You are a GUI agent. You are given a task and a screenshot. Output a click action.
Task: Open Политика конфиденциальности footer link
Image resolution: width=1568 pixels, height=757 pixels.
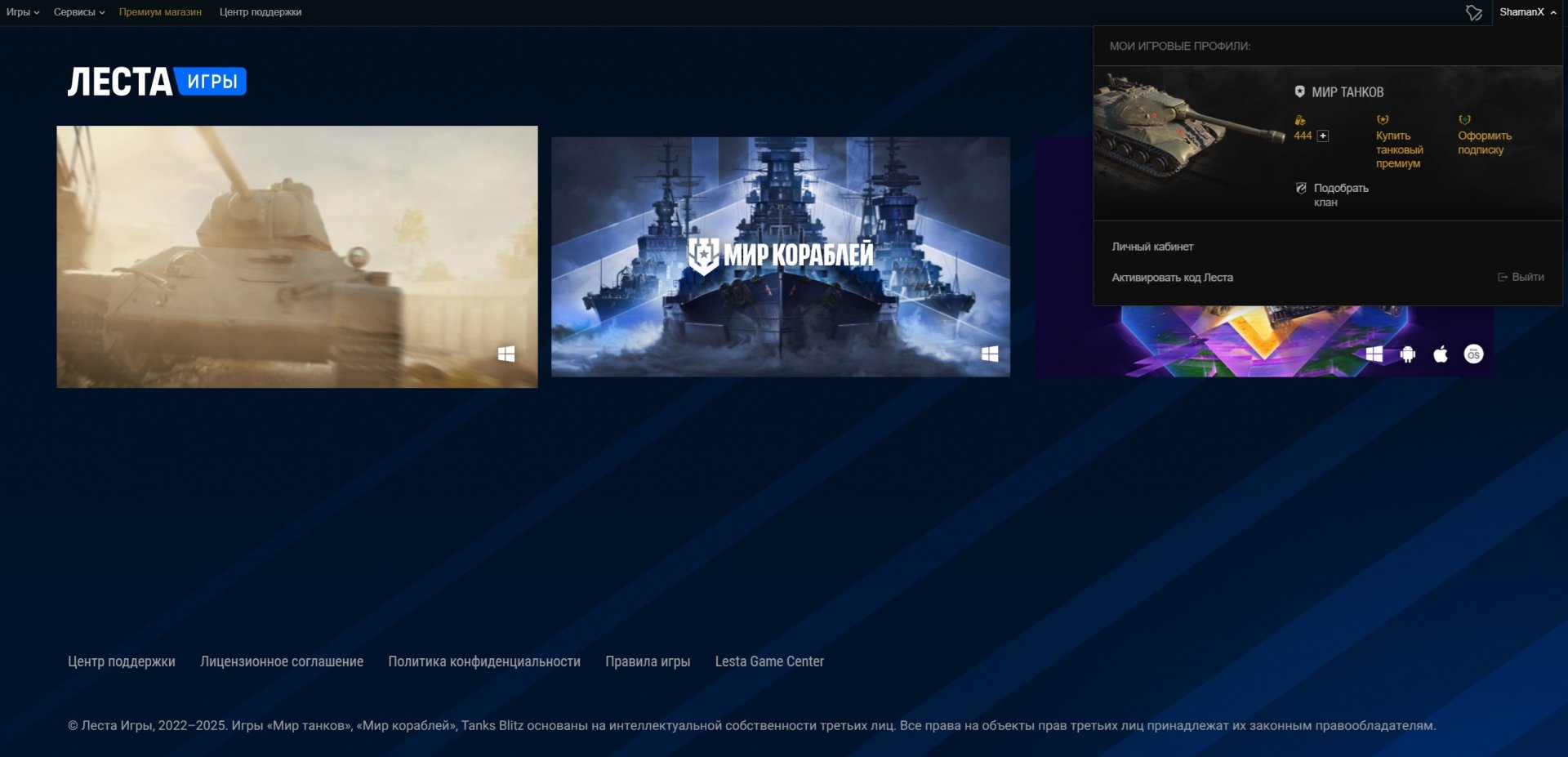tap(484, 661)
